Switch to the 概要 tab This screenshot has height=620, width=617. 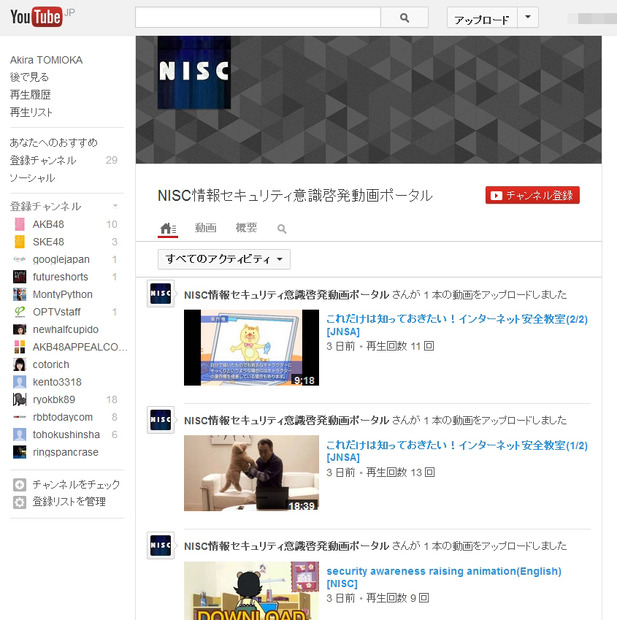(246, 228)
